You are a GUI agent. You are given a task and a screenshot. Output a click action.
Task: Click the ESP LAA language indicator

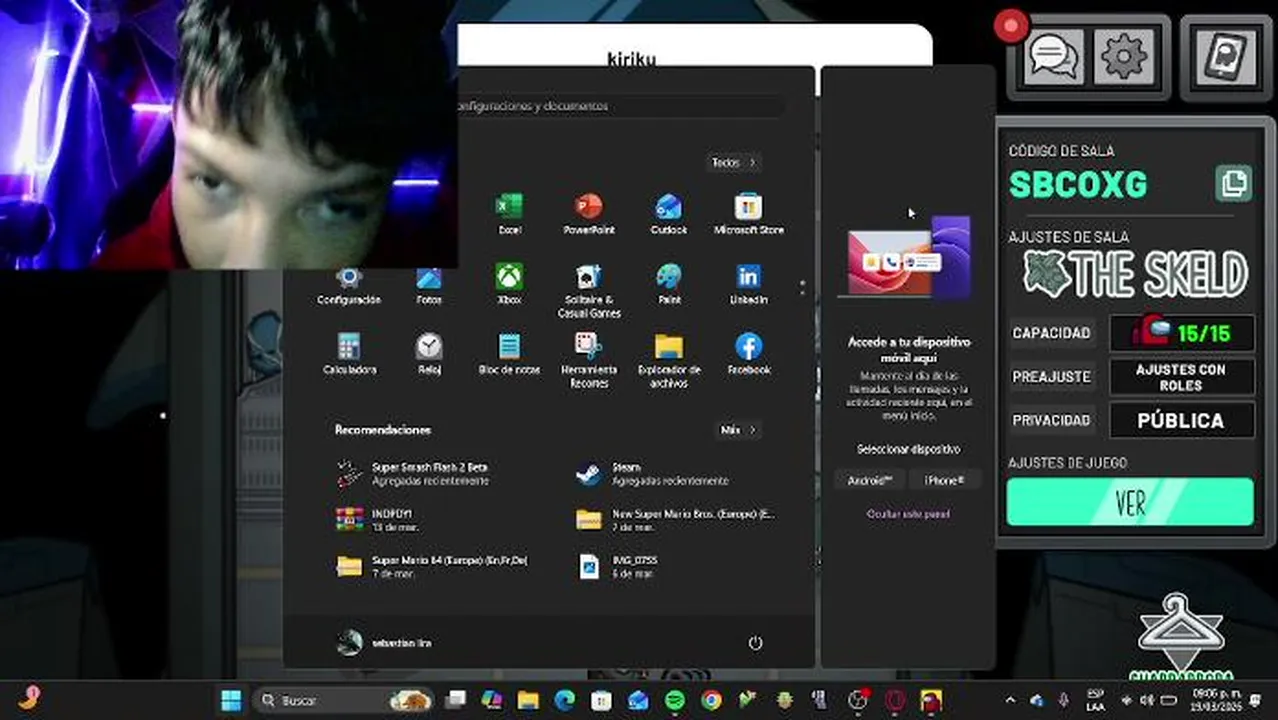point(1095,700)
